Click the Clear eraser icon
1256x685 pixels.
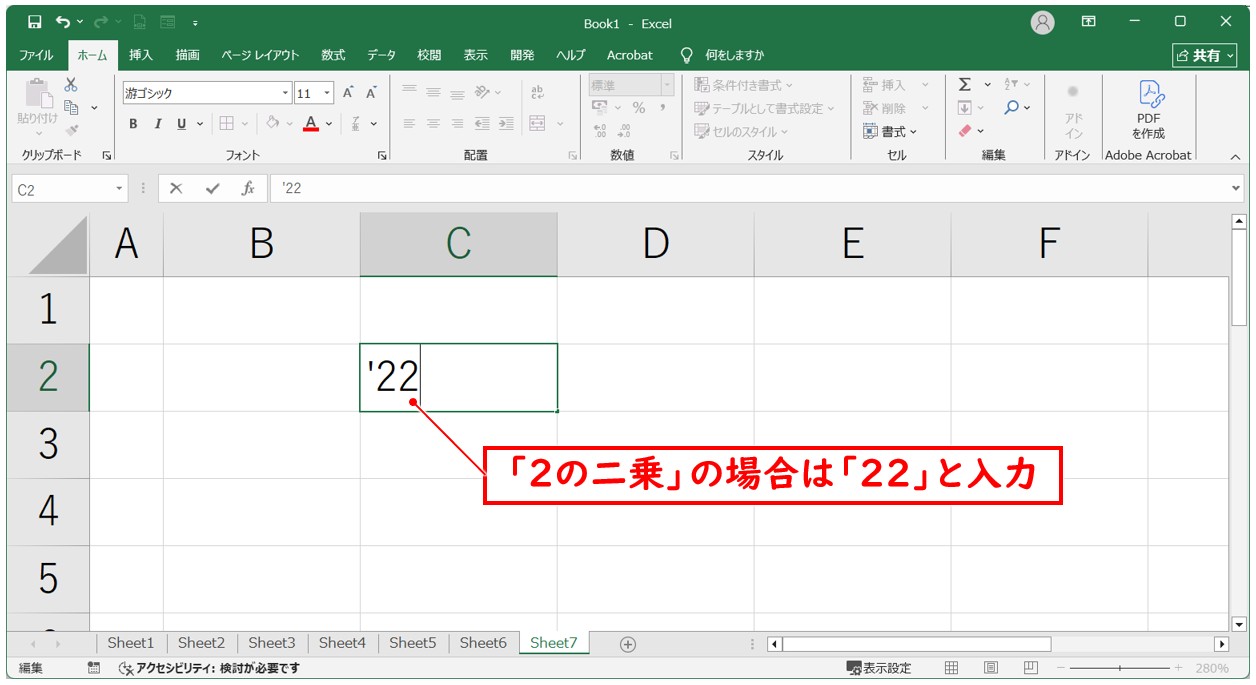coord(965,131)
